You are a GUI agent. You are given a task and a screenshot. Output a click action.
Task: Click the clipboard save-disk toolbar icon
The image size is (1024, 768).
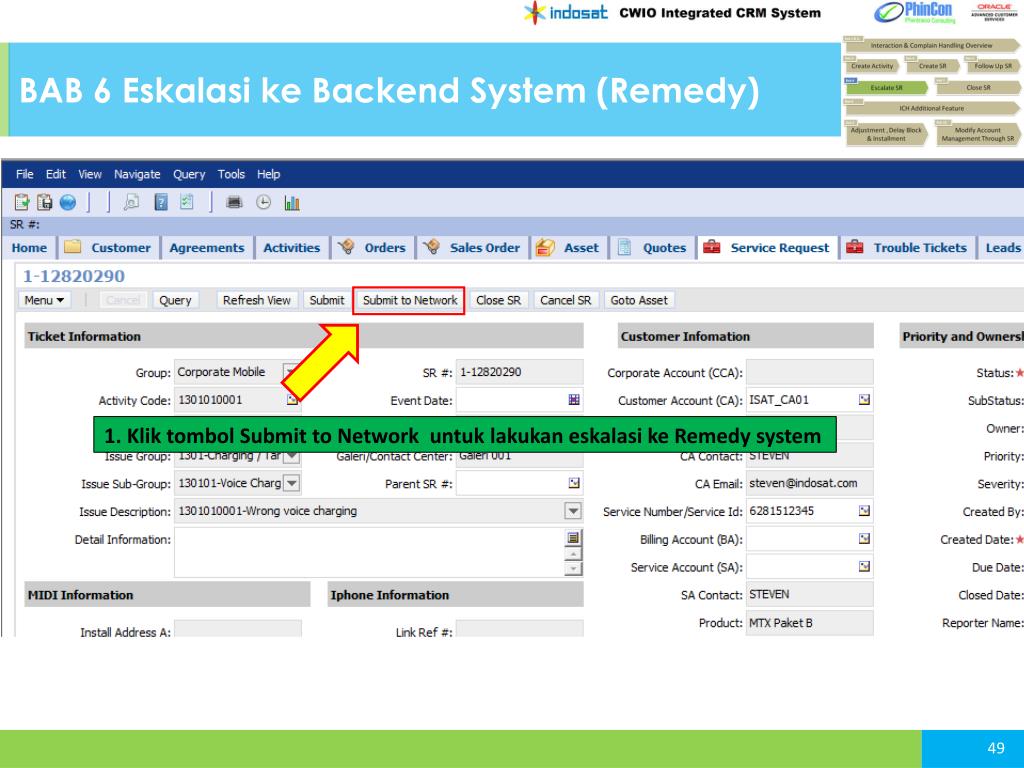(44, 202)
